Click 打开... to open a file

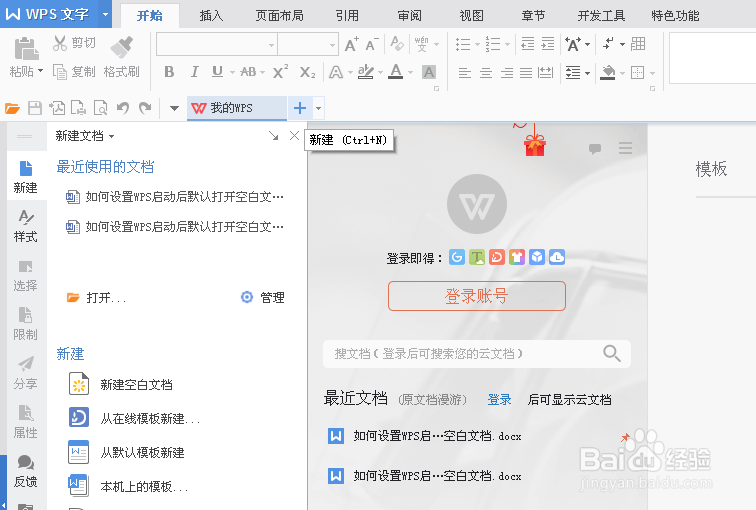96,297
